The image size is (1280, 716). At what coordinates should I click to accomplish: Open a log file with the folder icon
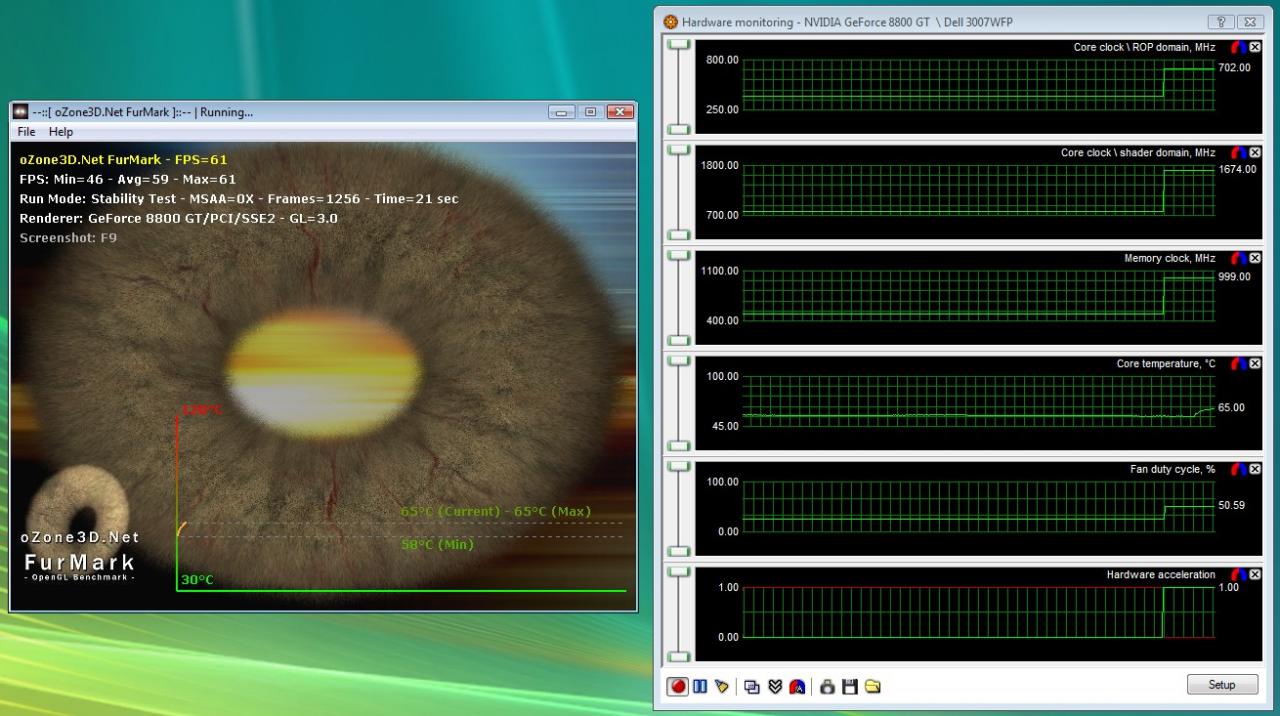(873, 686)
